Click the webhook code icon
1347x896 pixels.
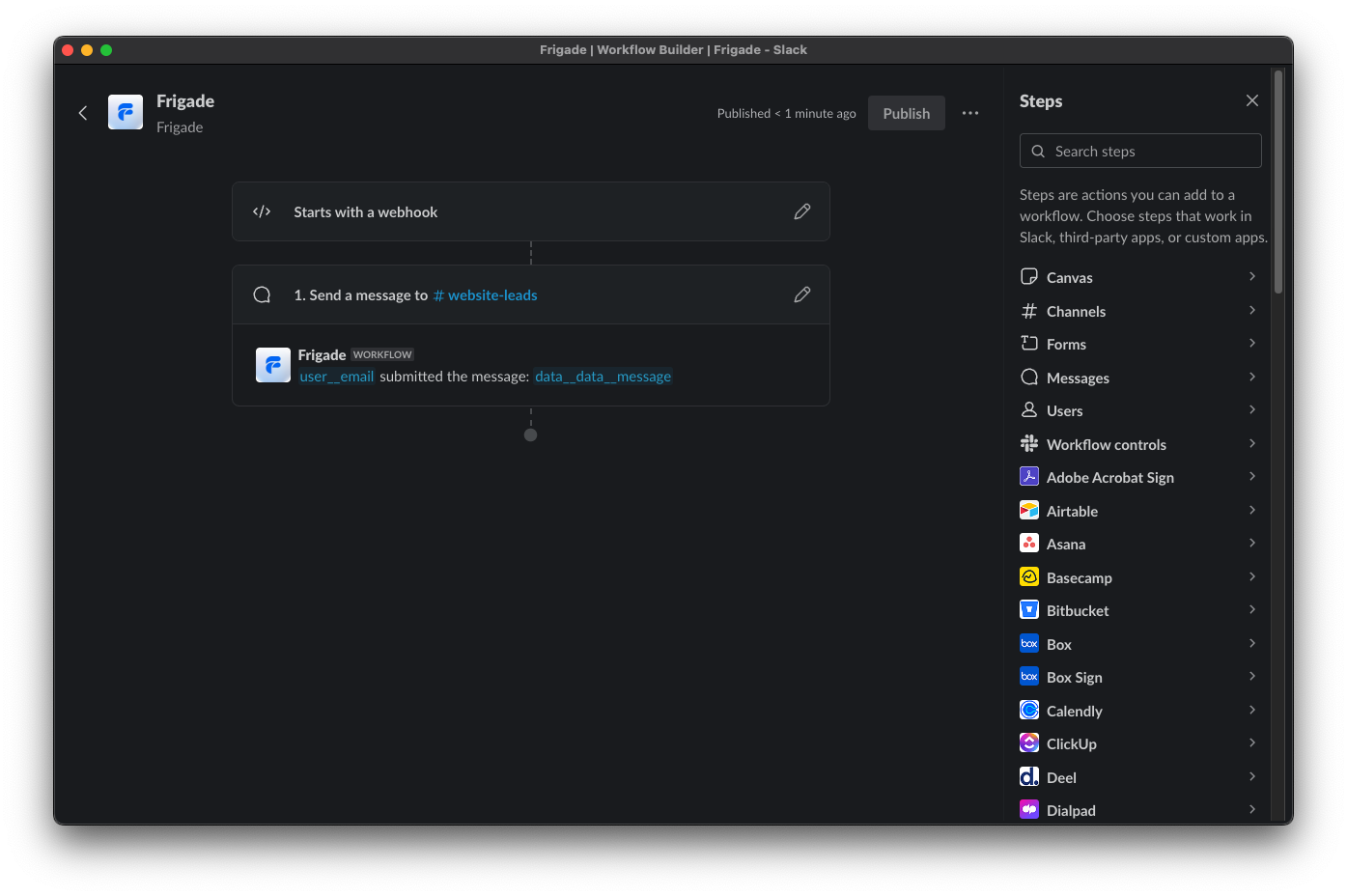pos(262,211)
